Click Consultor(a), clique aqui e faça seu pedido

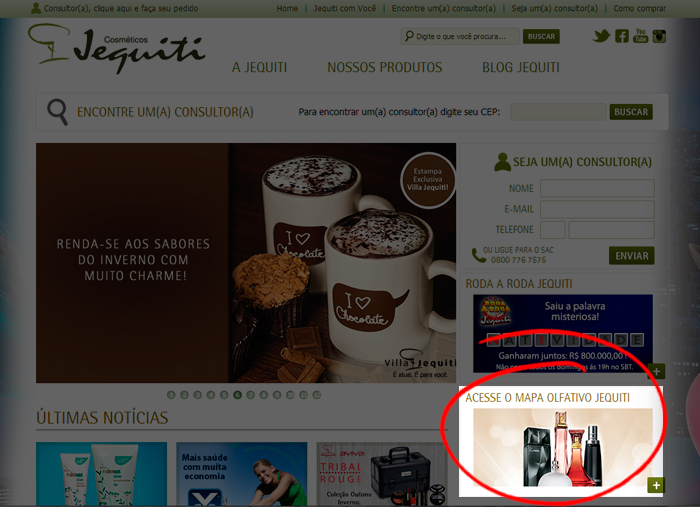pyautogui.click(x=121, y=8)
